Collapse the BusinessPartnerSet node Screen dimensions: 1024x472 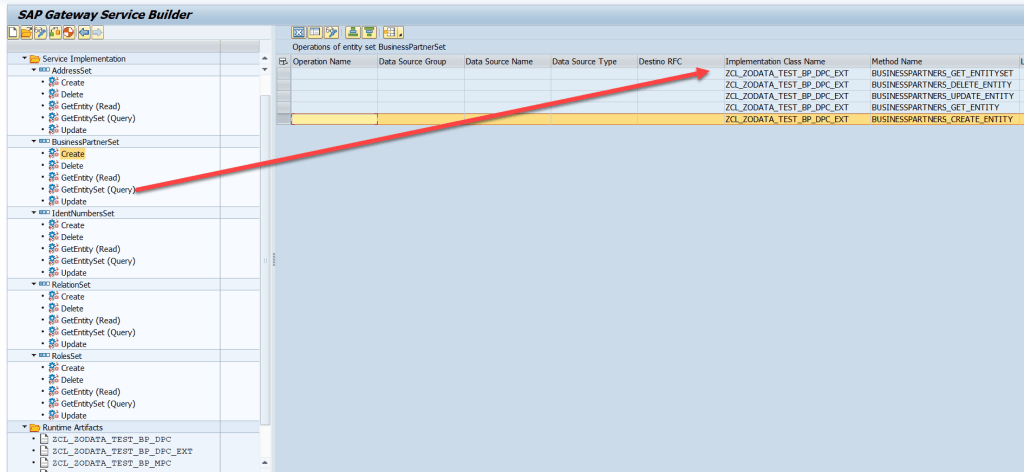pyautogui.click(x=33, y=142)
